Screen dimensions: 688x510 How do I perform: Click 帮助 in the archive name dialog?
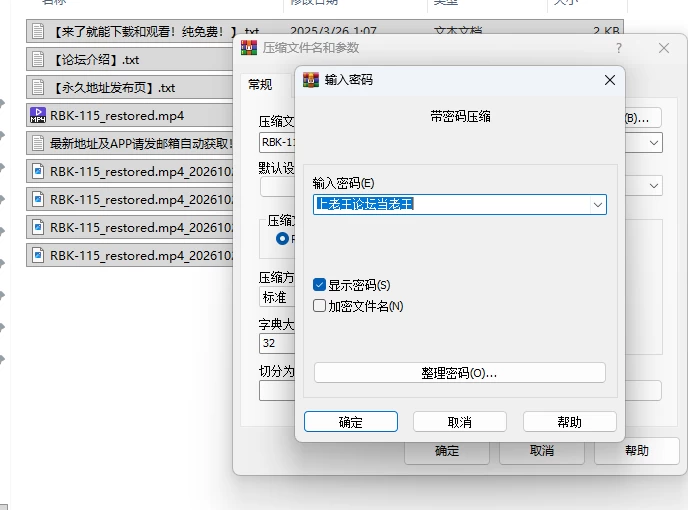[x=636, y=451]
